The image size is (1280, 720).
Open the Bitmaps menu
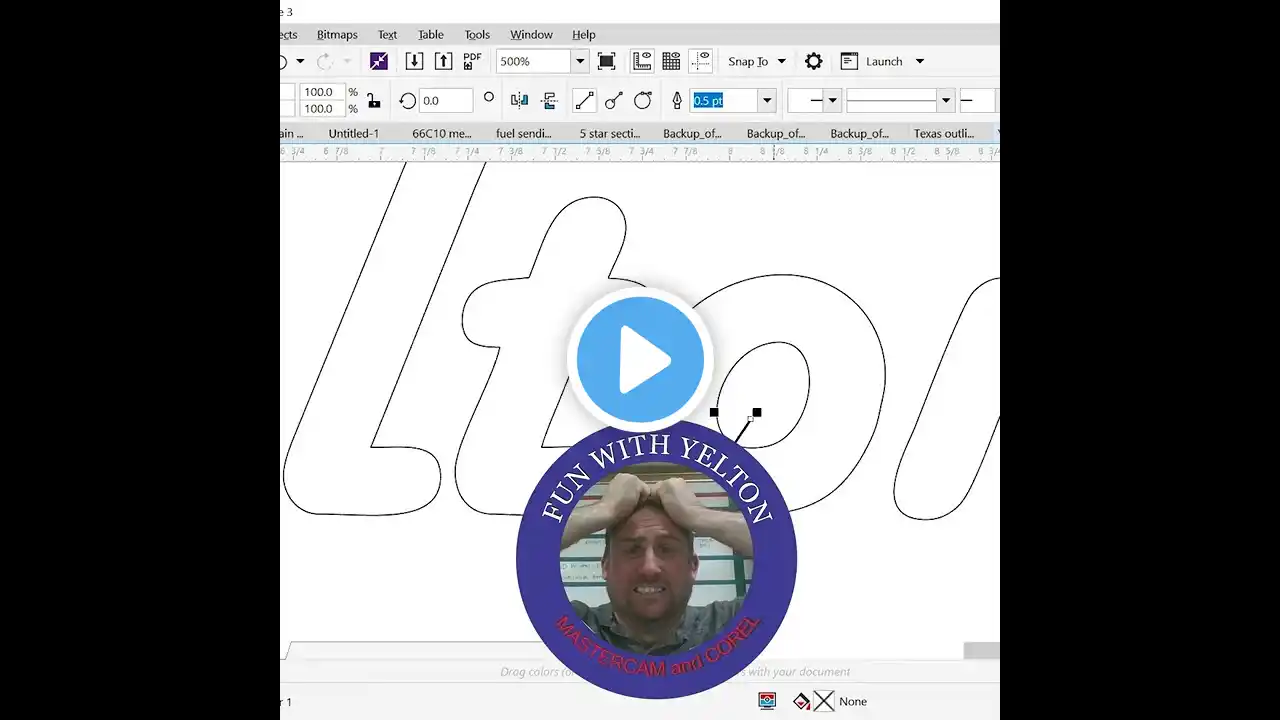click(x=337, y=34)
